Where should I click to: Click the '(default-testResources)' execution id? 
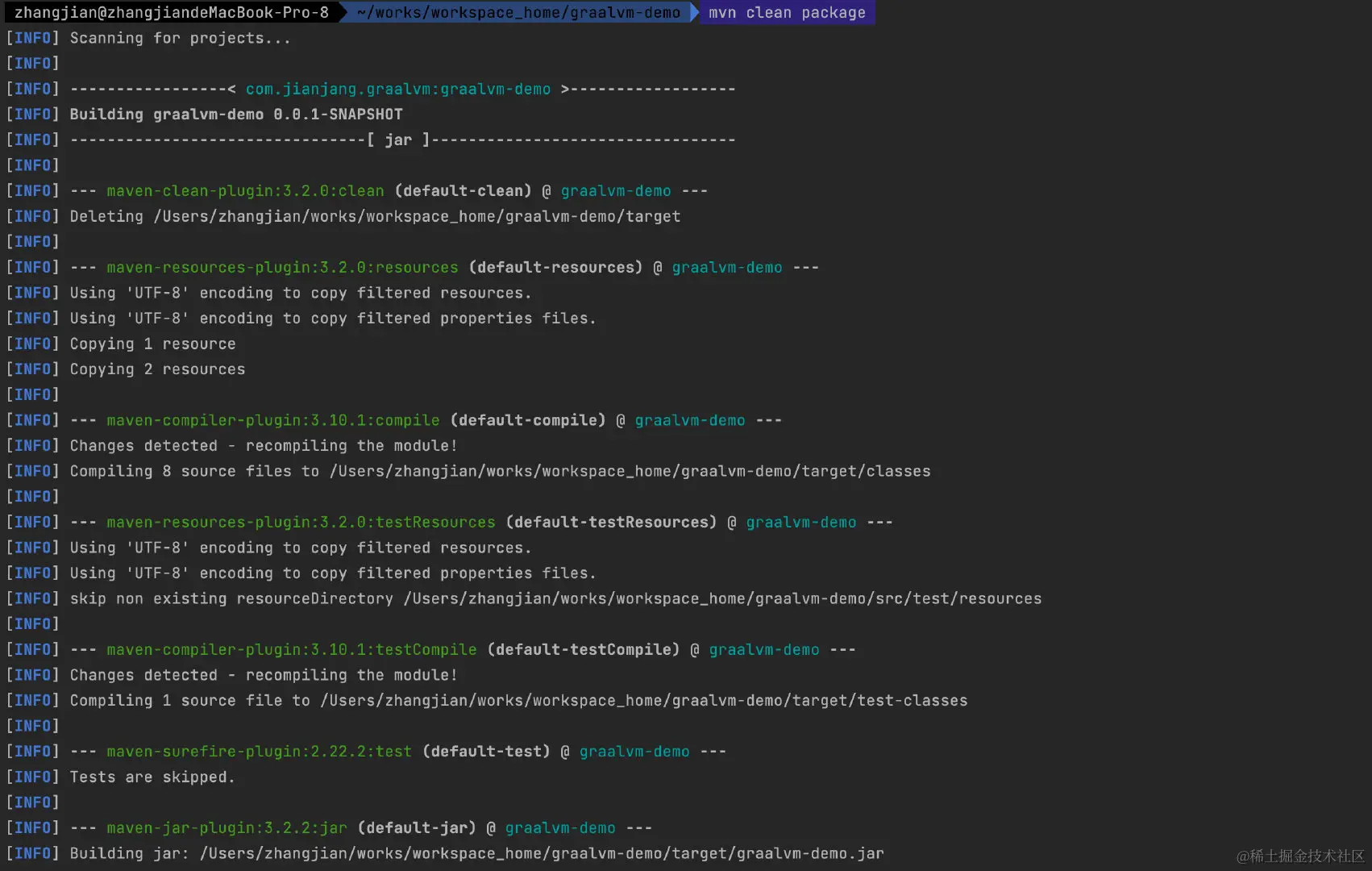click(612, 522)
